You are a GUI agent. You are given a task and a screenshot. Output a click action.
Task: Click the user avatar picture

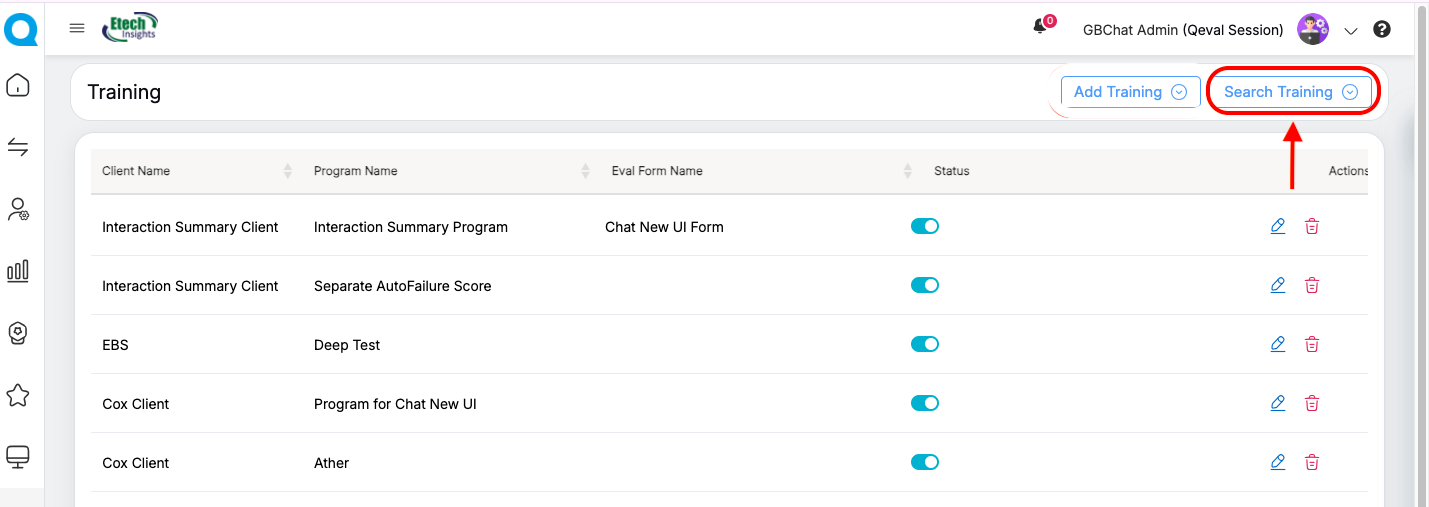pyautogui.click(x=1313, y=29)
